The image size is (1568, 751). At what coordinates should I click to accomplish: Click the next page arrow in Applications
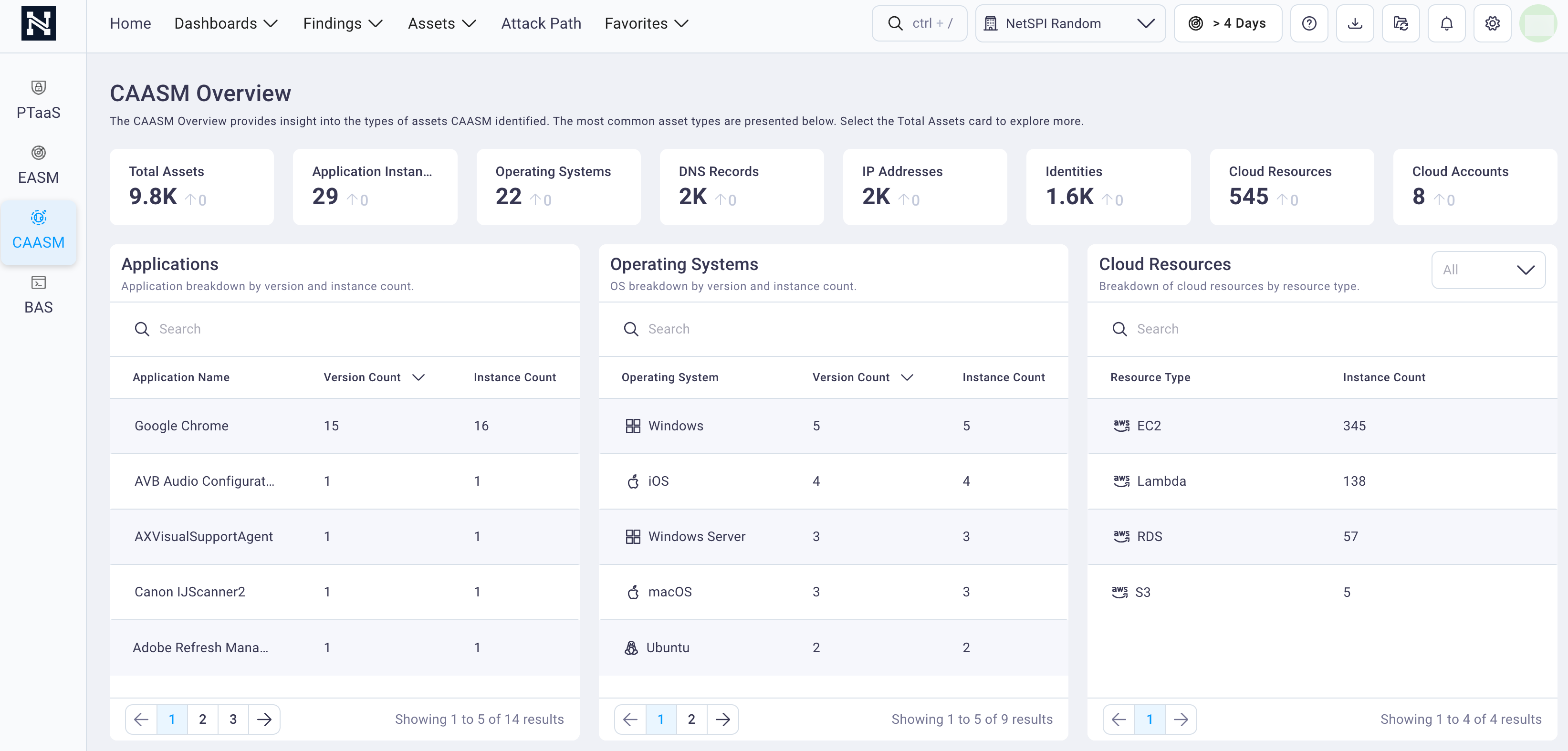tap(264, 720)
